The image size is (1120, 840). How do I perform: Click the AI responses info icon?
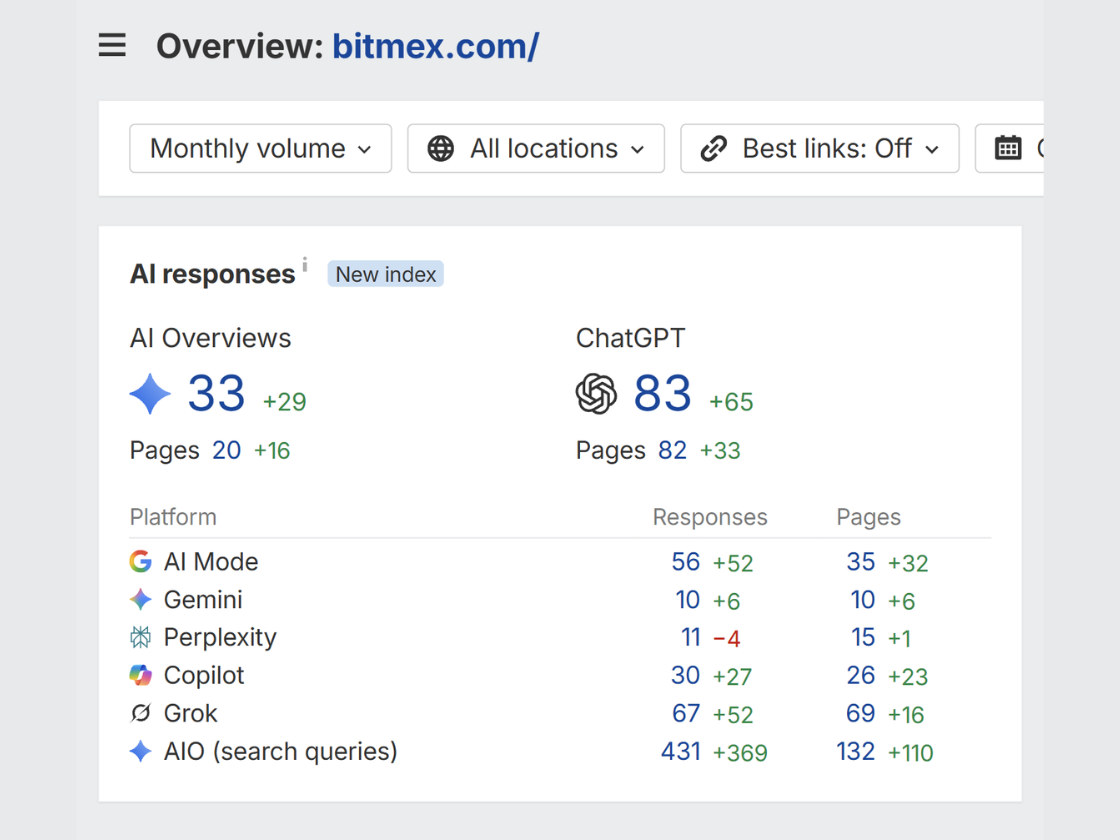coord(304,264)
